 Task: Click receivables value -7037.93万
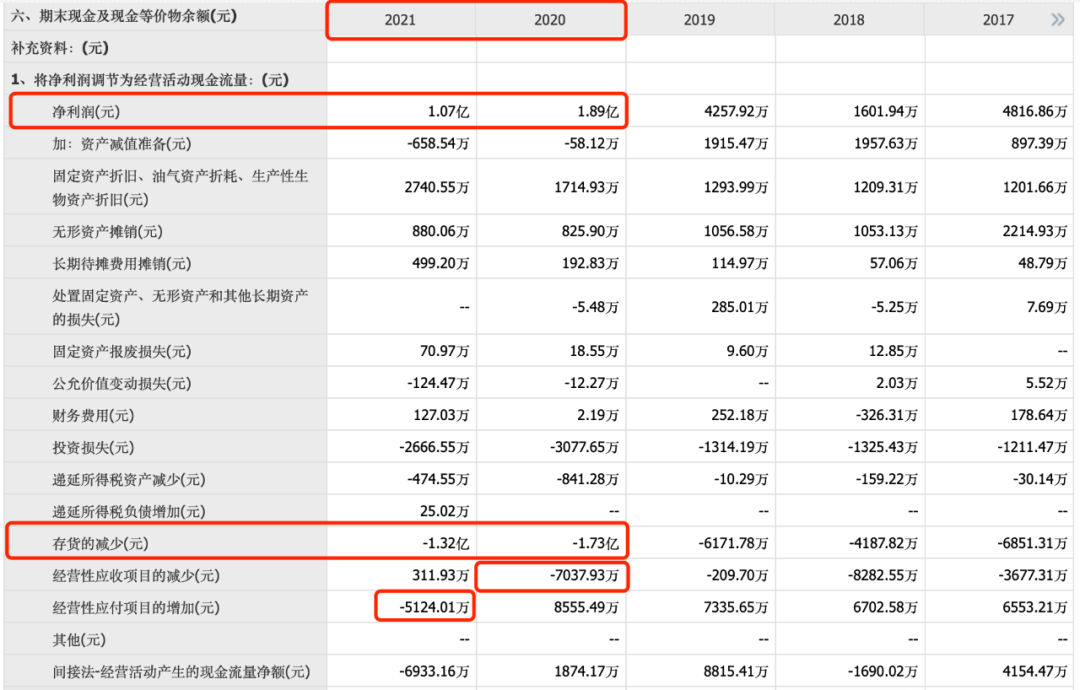[584, 576]
